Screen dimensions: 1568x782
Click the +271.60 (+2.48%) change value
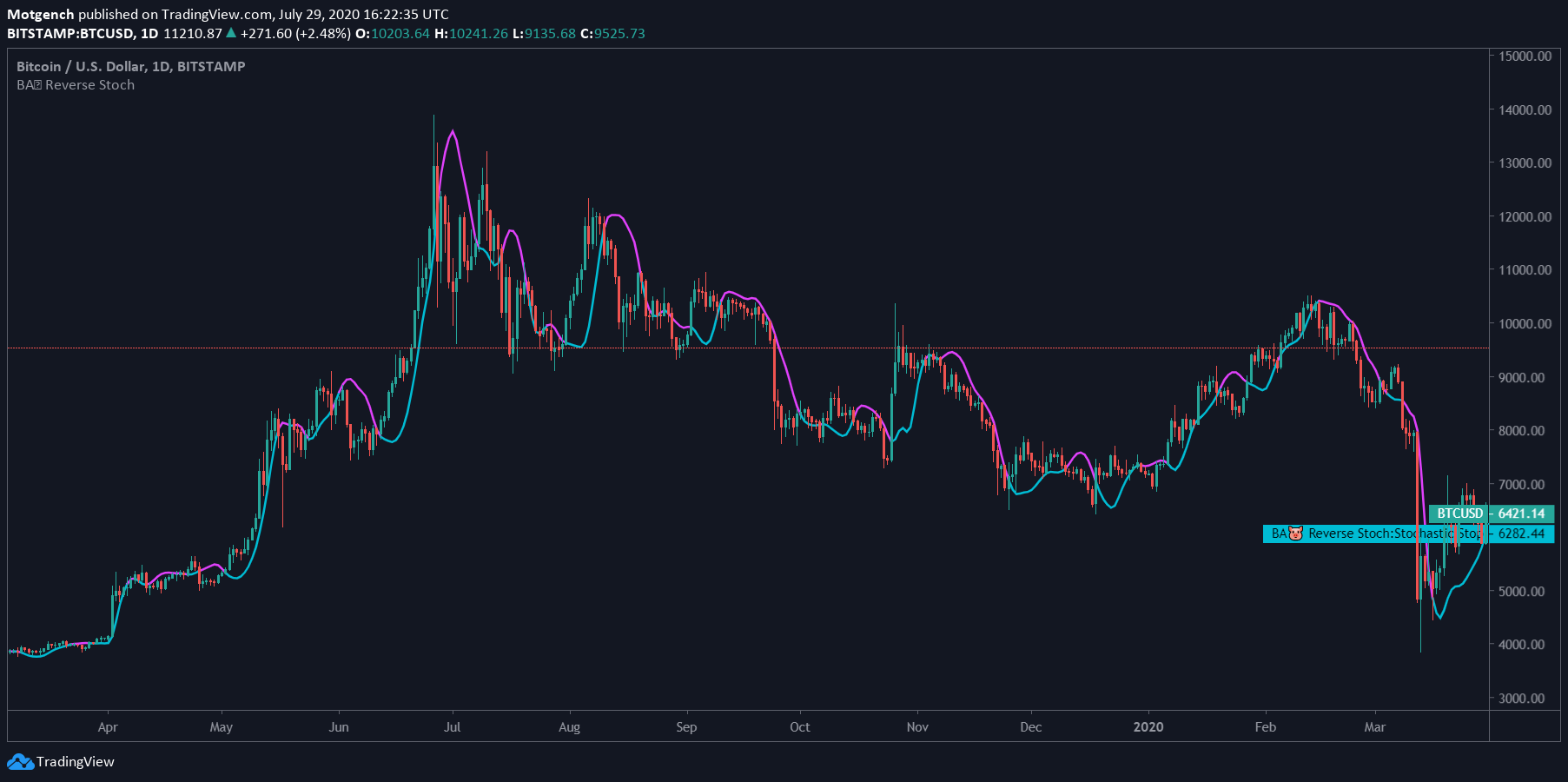295,34
